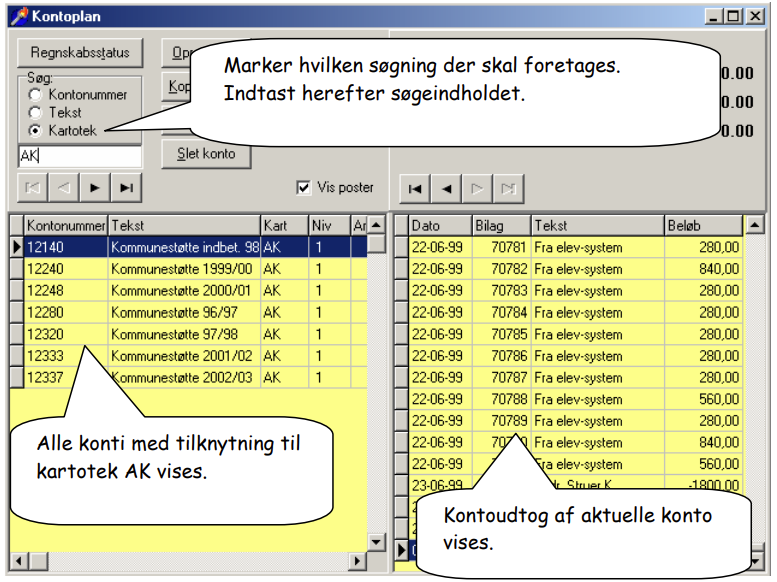
Task: Select the Kontonummer search radio button
Action: (x=35, y=94)
